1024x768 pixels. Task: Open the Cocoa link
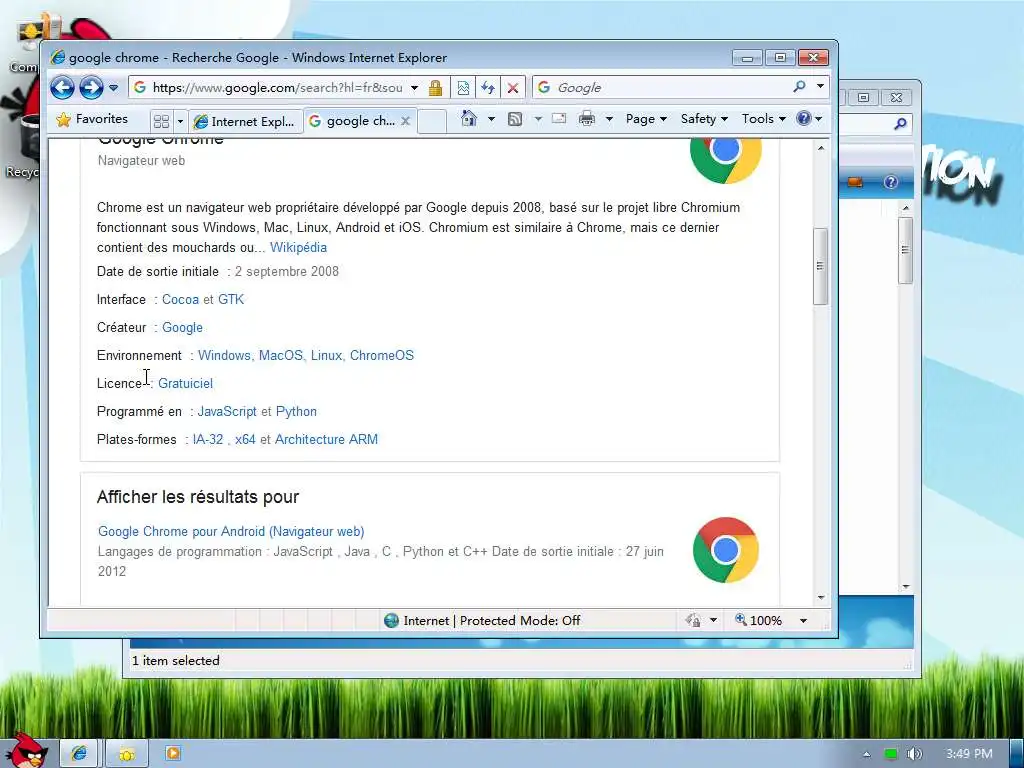(x=180, y=300)
